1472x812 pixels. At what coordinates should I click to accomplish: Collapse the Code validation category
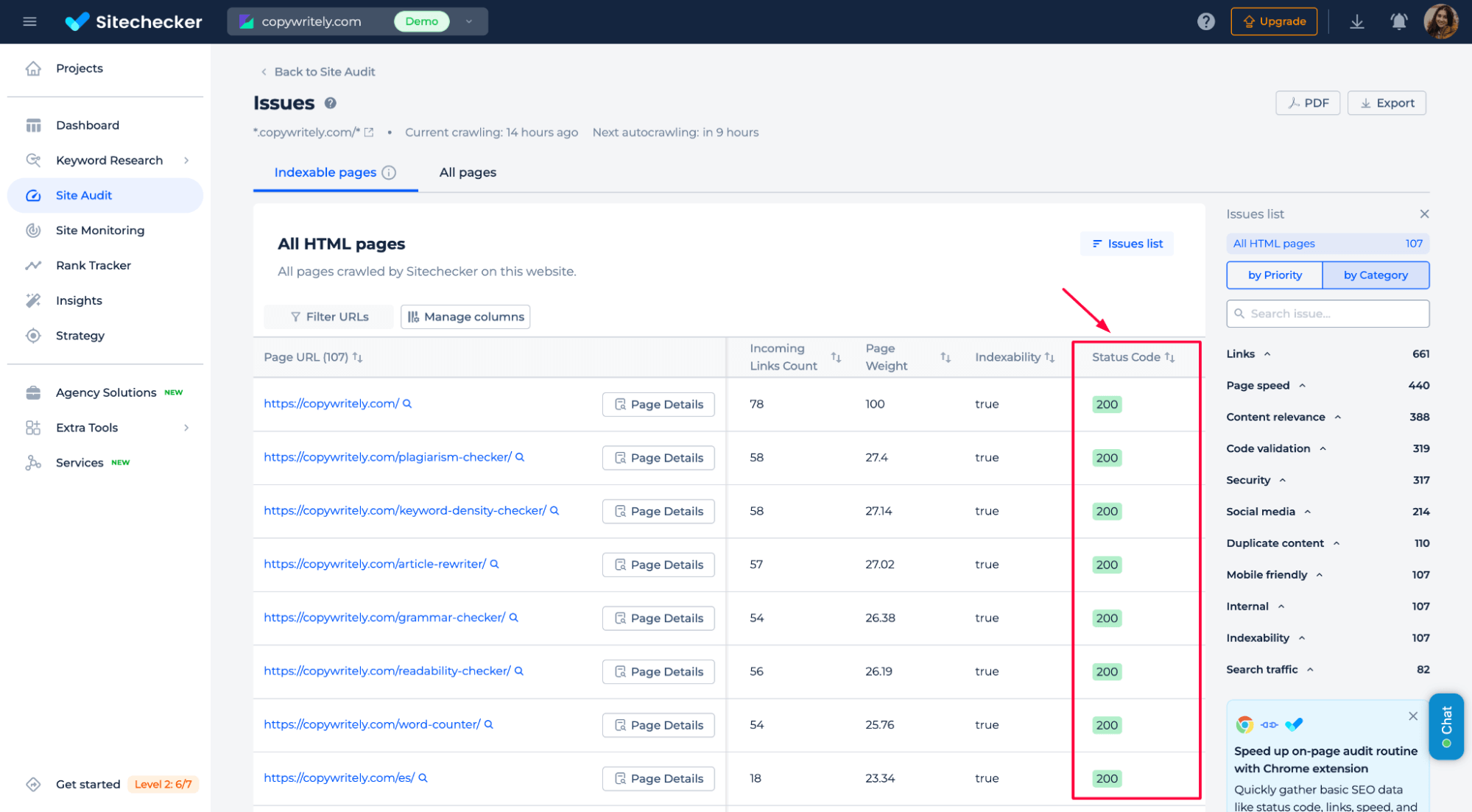pyautogui.click(x=1323, y=448)
